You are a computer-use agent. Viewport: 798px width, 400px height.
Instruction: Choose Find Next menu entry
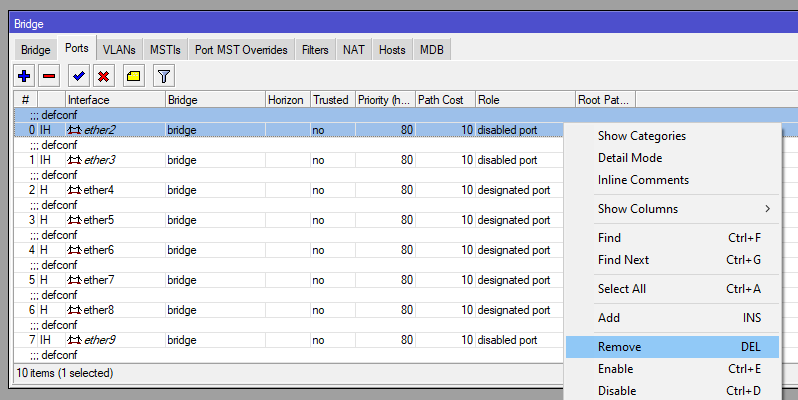click(x=672, y=260)
